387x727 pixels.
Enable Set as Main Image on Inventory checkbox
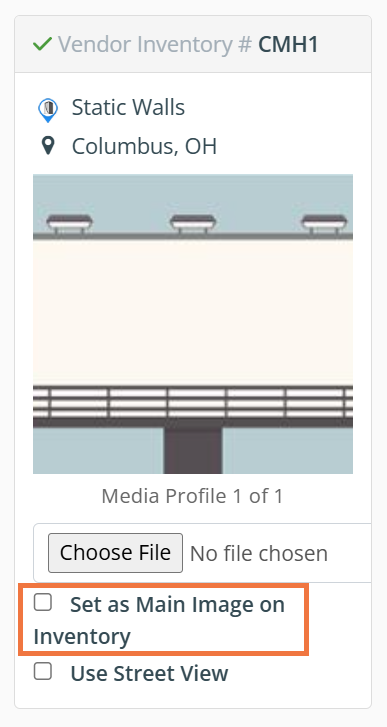click(x=43, y=603)
